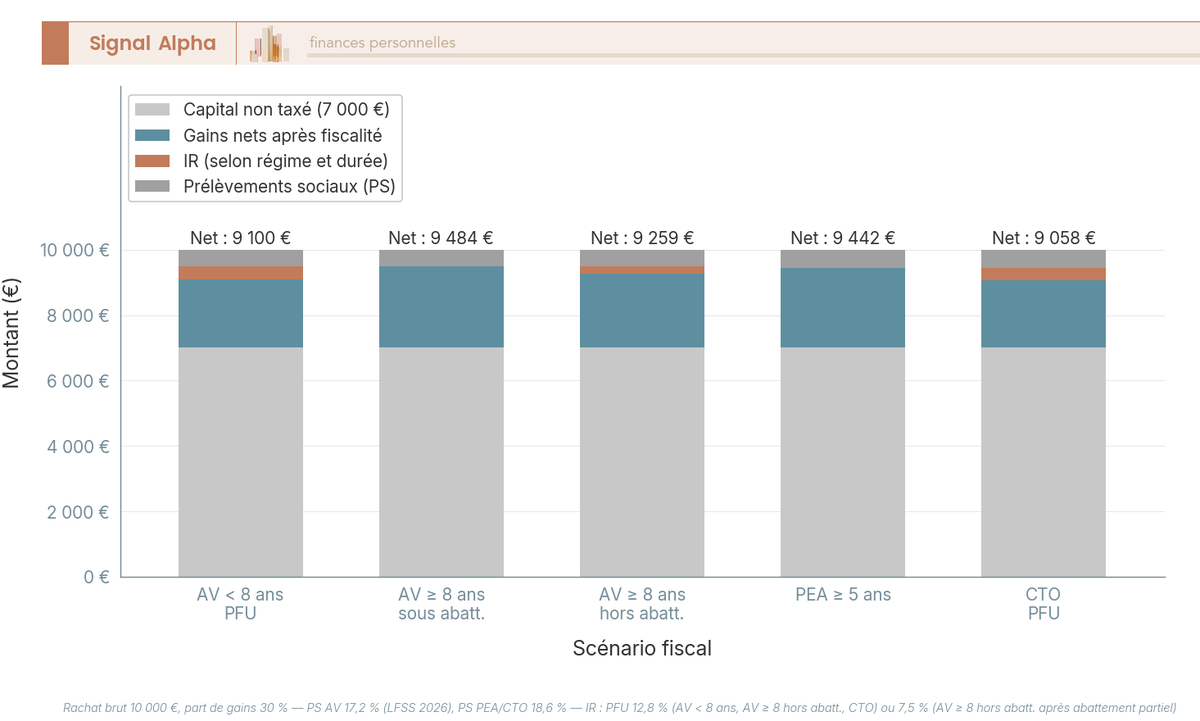Click the orange square at top-left of header

click(55, 43)
